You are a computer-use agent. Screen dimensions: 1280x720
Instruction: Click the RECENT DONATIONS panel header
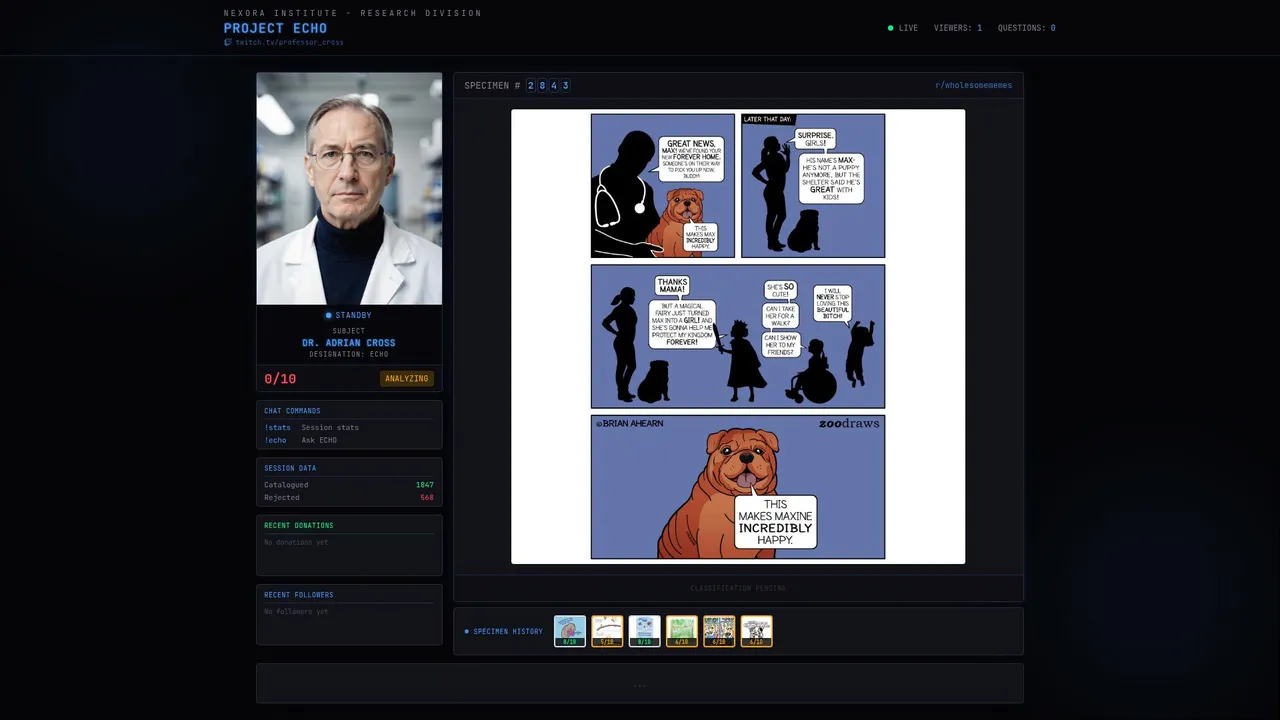(299, 525)
